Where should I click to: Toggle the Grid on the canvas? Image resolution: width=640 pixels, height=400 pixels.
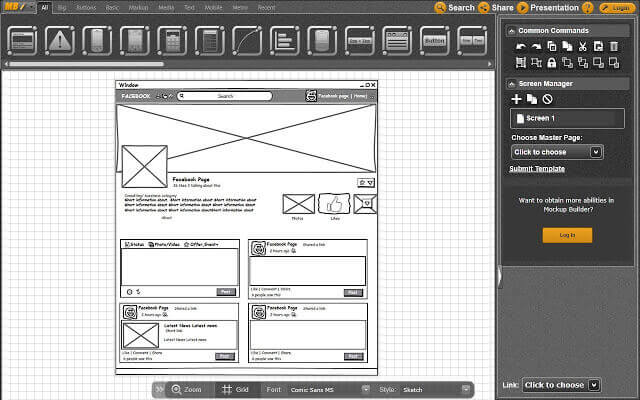235,389
